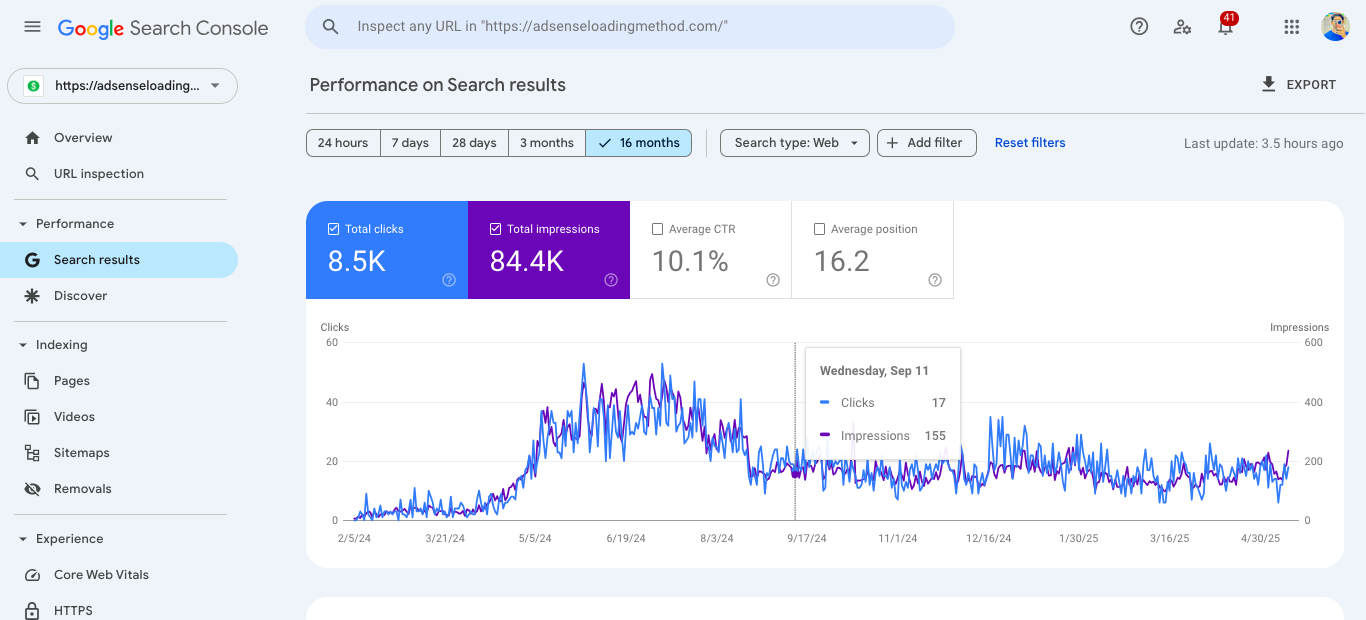Open the notifications bell with 41 alerts
Screen dimensions: 1366x620
click(1226, 26)
